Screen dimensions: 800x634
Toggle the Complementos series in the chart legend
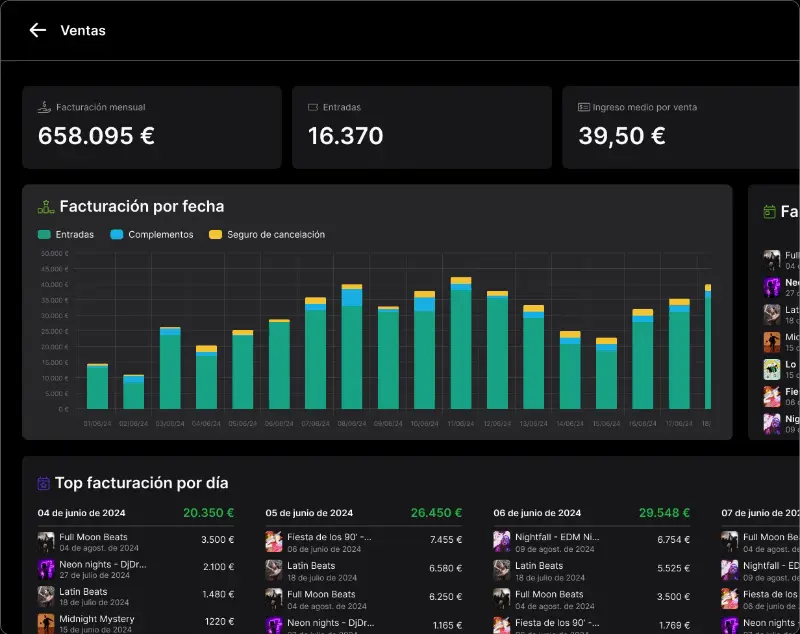160,235
